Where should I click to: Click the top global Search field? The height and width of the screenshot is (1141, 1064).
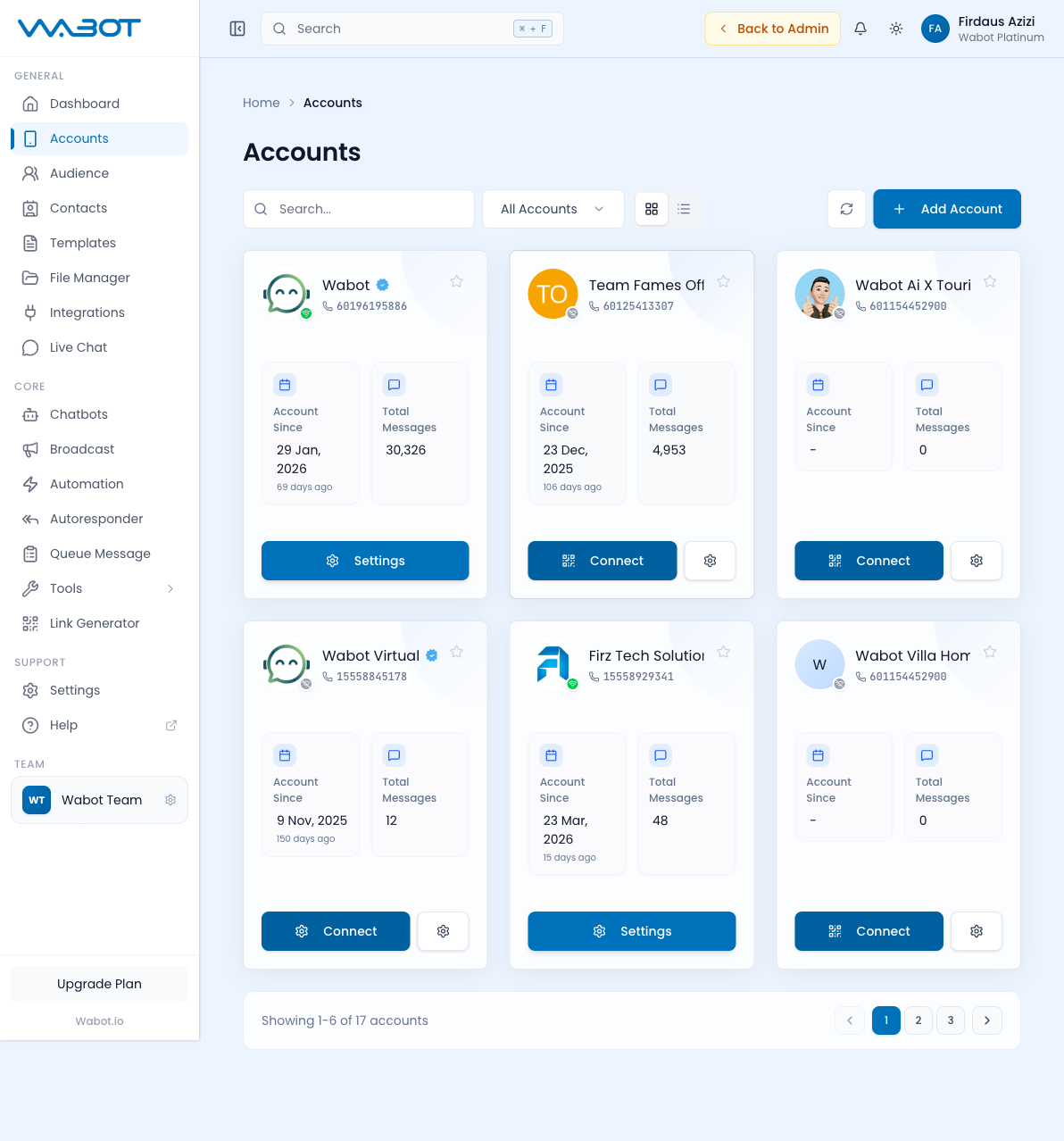coord(412,29)
